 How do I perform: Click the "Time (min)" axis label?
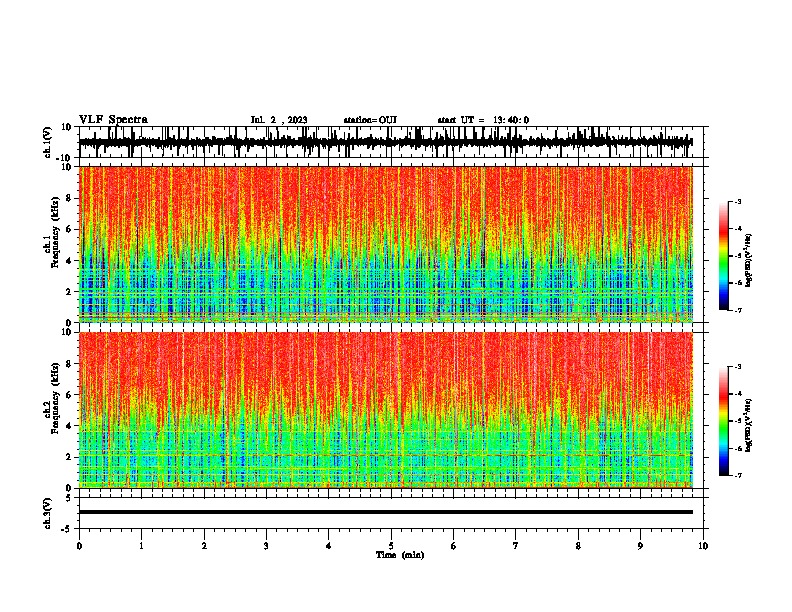(400, 555)
